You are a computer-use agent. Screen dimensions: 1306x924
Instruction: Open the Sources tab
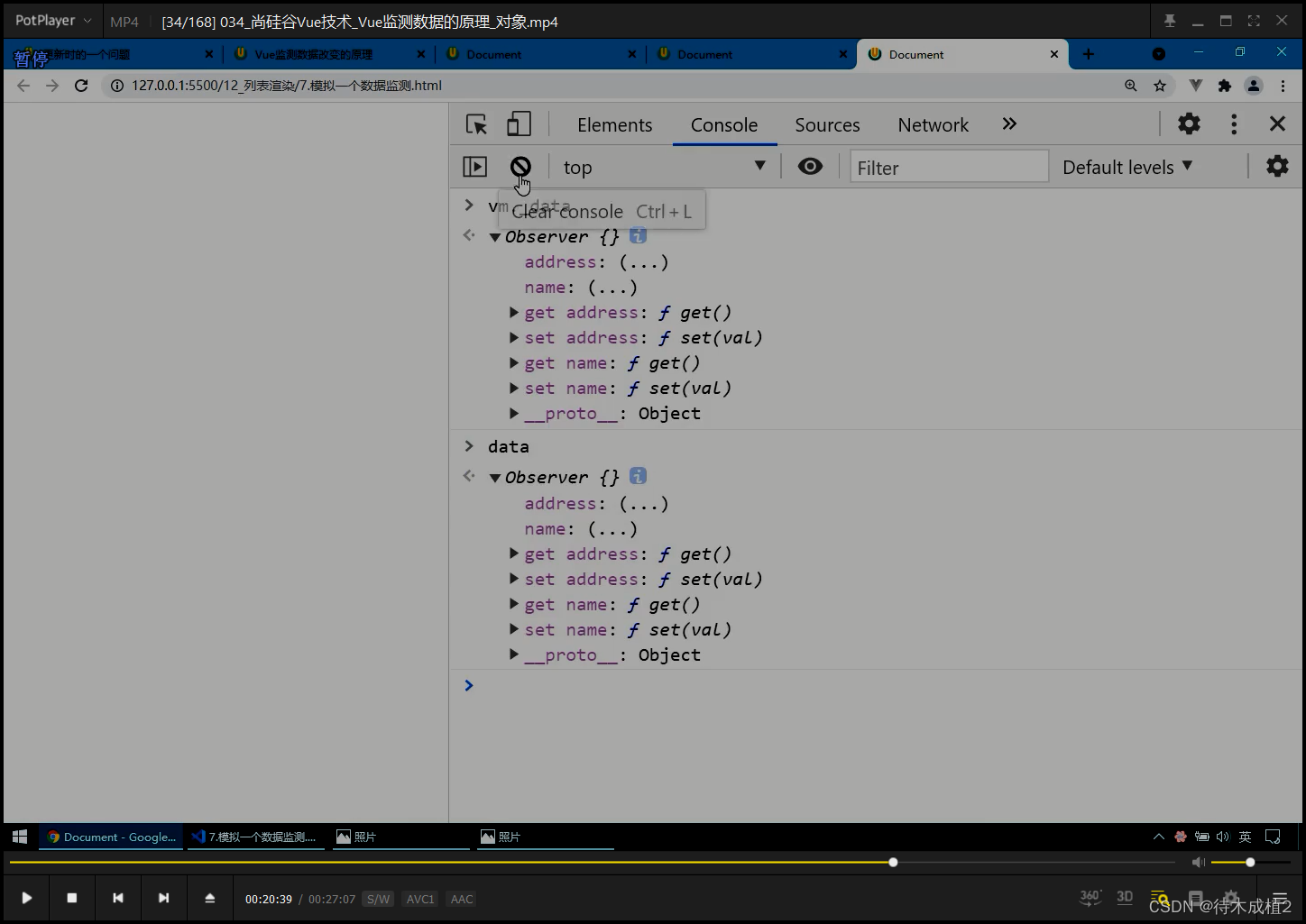pyautogui.click(x=827, y=124)
